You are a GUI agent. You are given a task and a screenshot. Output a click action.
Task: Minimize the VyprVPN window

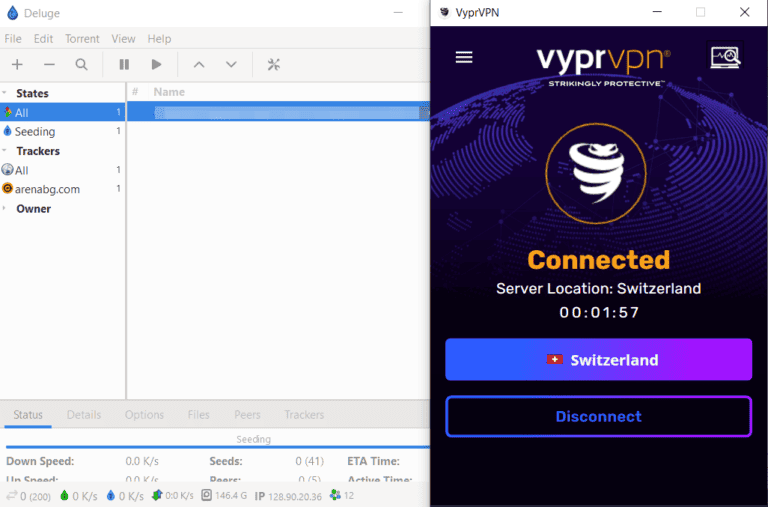coord(657,12)
